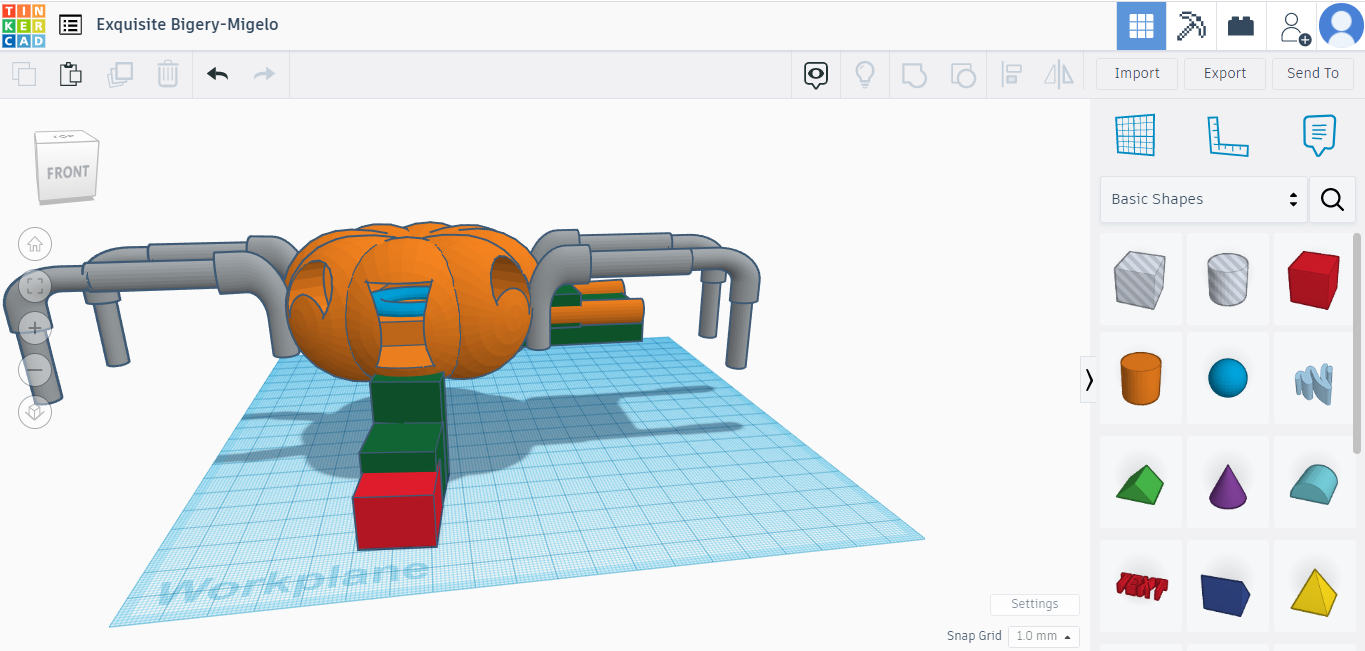Image resolution: width=1365 pixels, height=651 pixels.
Task: Open the Align tool
Action: tap(1010, 73)
